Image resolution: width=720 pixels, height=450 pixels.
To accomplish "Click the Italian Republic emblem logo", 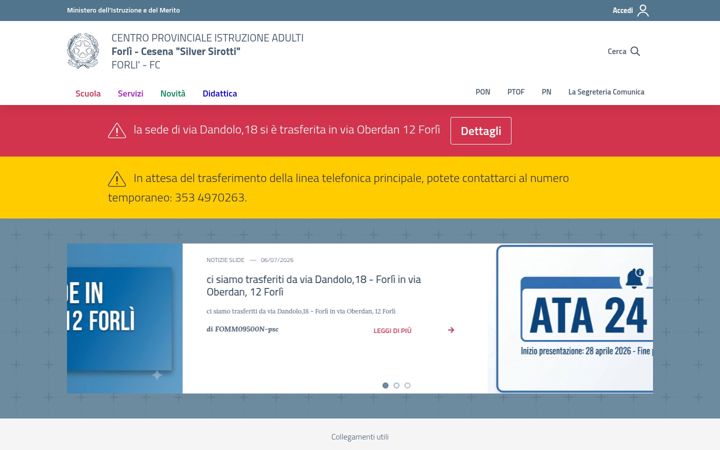I will click(x=83, y=51).
